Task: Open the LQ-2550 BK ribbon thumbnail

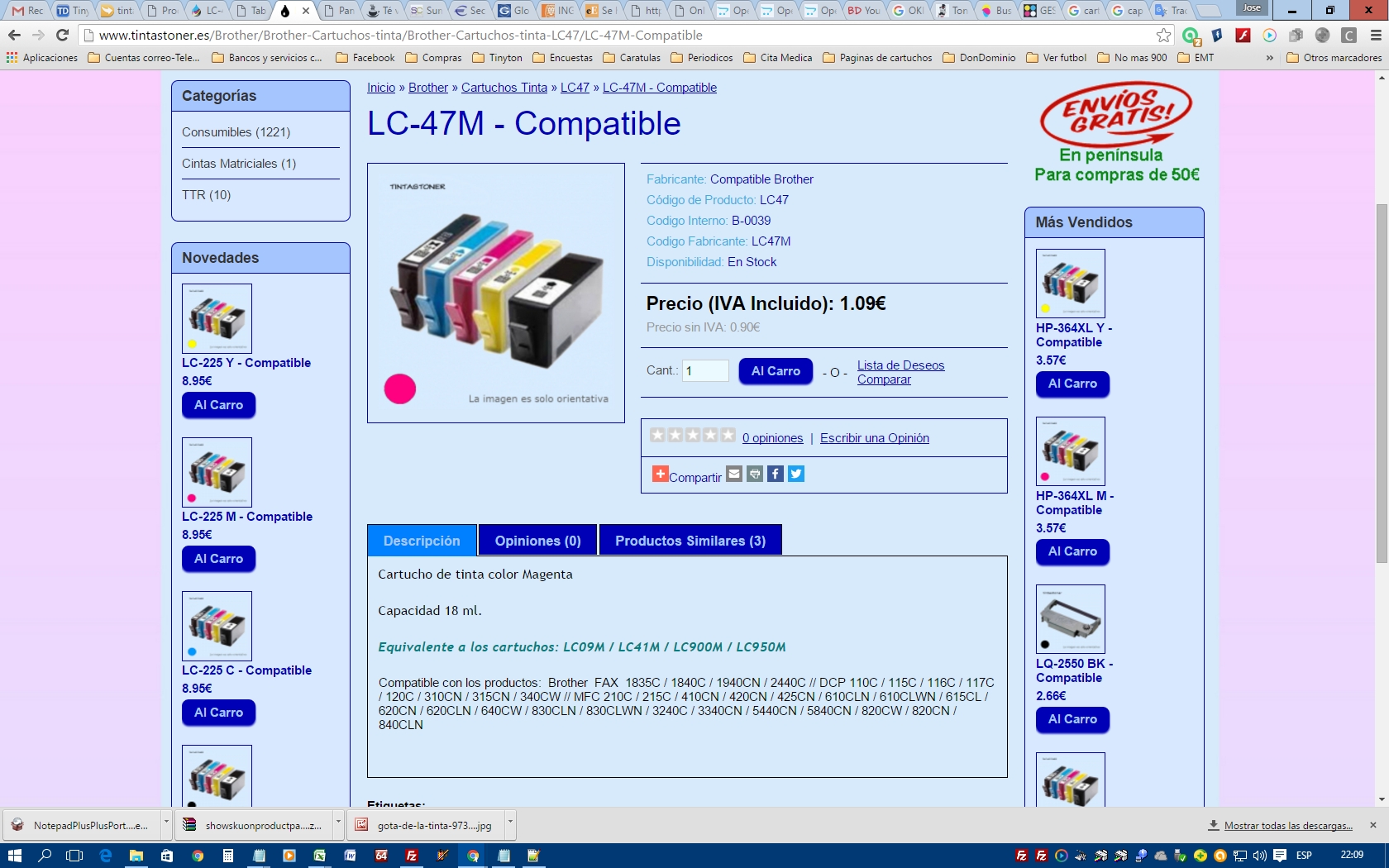Action: point(1071,619)
